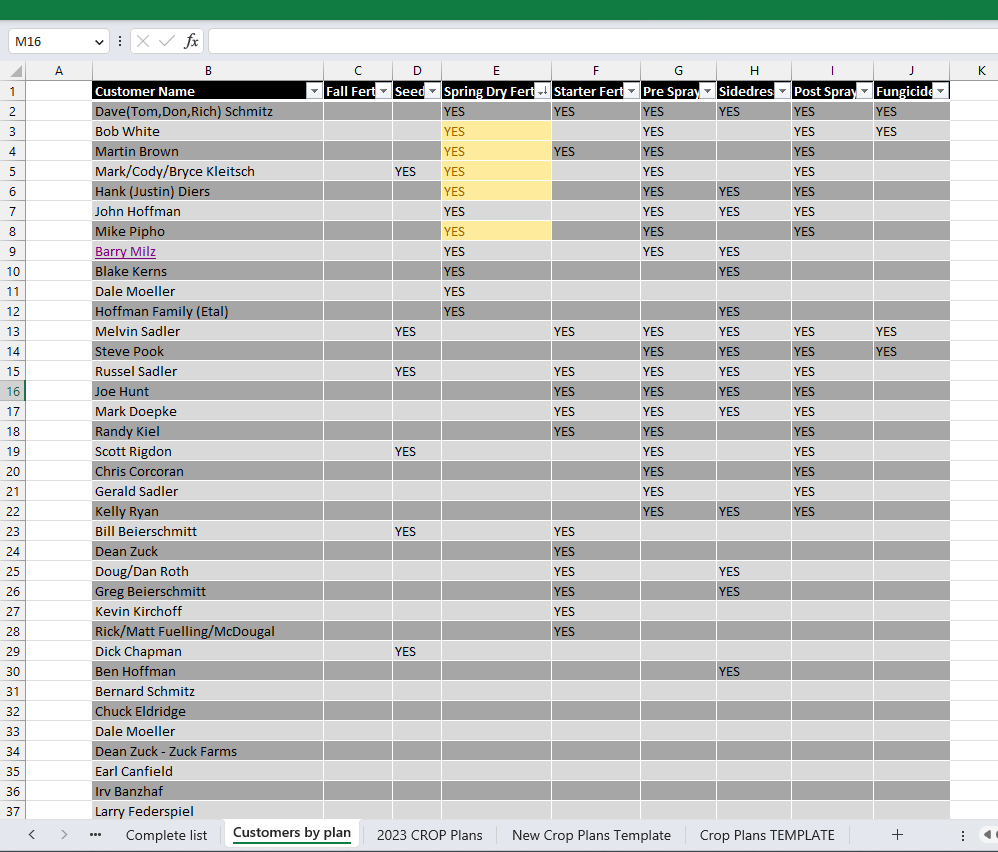Select the Kelly Ryan cell

208,512
